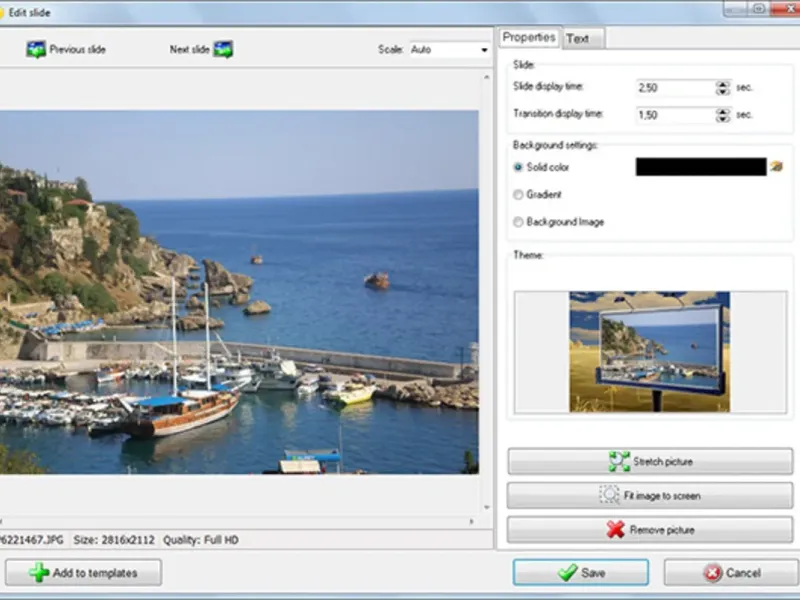800x600 pixels.
Task: Click the preview scroll up arrow
Action: 486,77
